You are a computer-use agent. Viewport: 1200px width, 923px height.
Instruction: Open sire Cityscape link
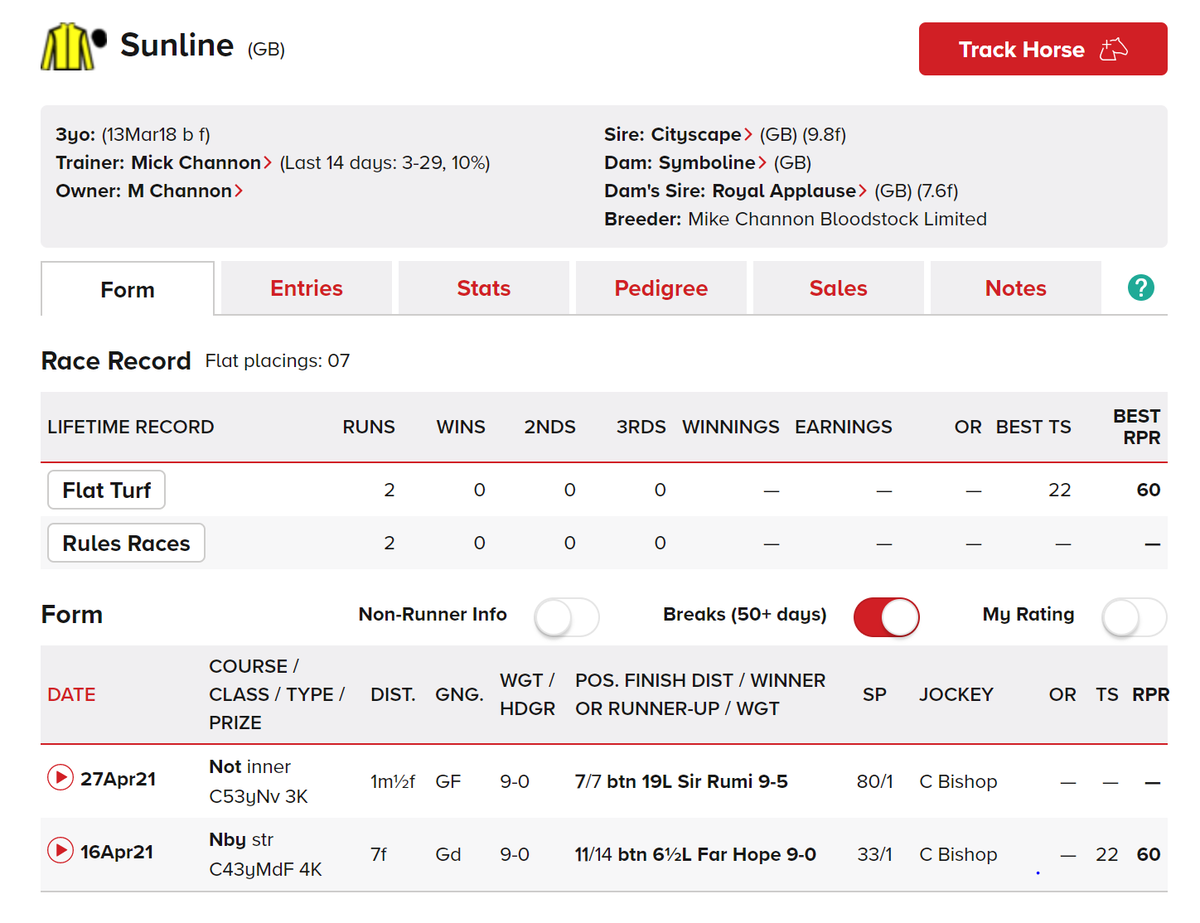[701, 134]
